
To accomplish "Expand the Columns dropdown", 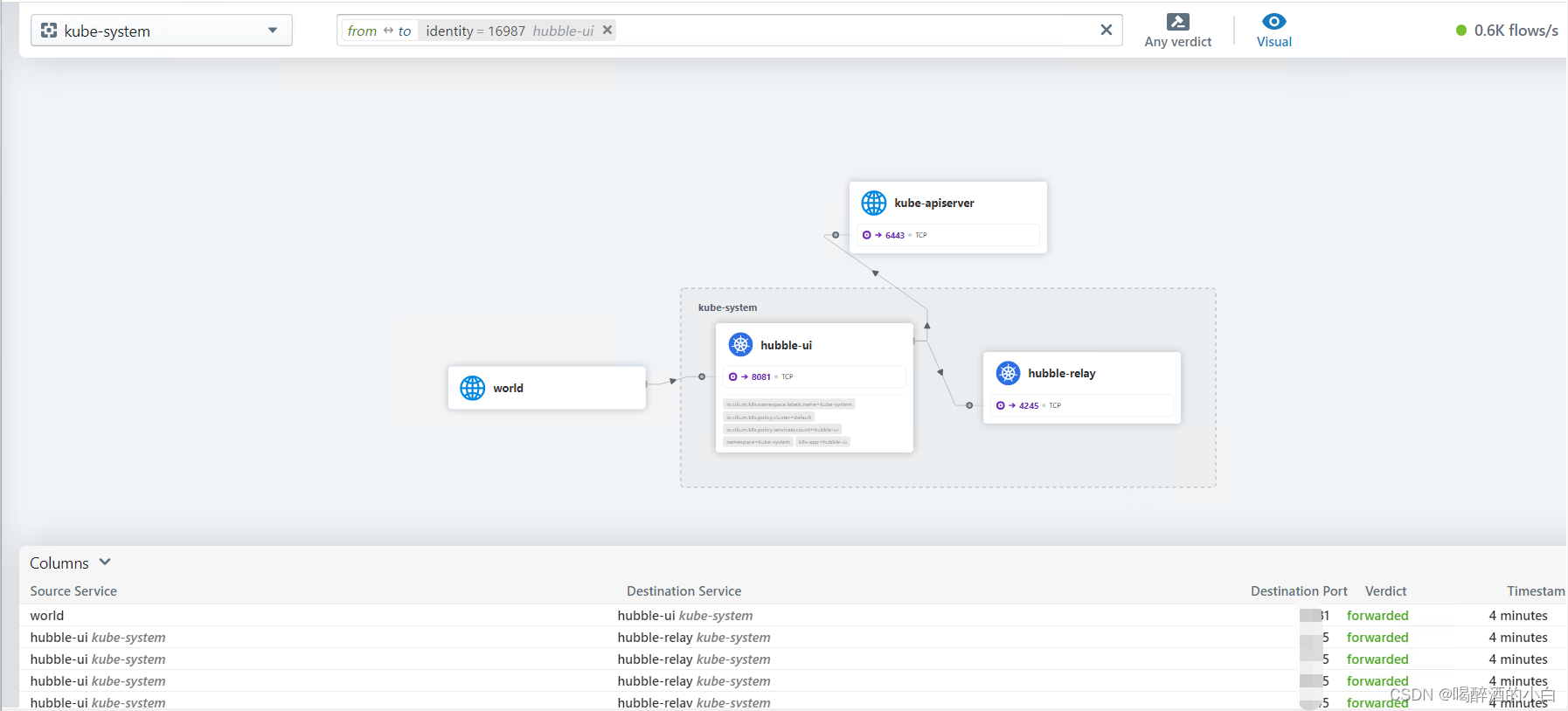I will 70,563.
